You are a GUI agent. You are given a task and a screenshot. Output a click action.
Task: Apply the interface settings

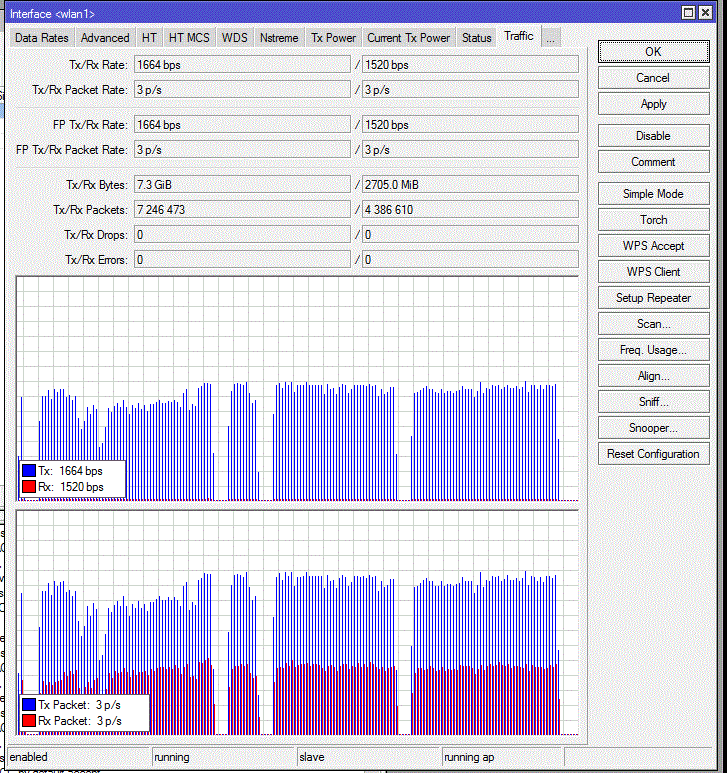pyautogui.click(x=654, y=104)
